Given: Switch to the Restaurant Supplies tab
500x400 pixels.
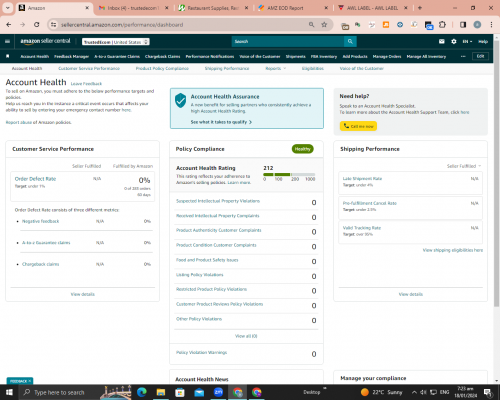Looking at the screenshot, I should coord(213,8).
